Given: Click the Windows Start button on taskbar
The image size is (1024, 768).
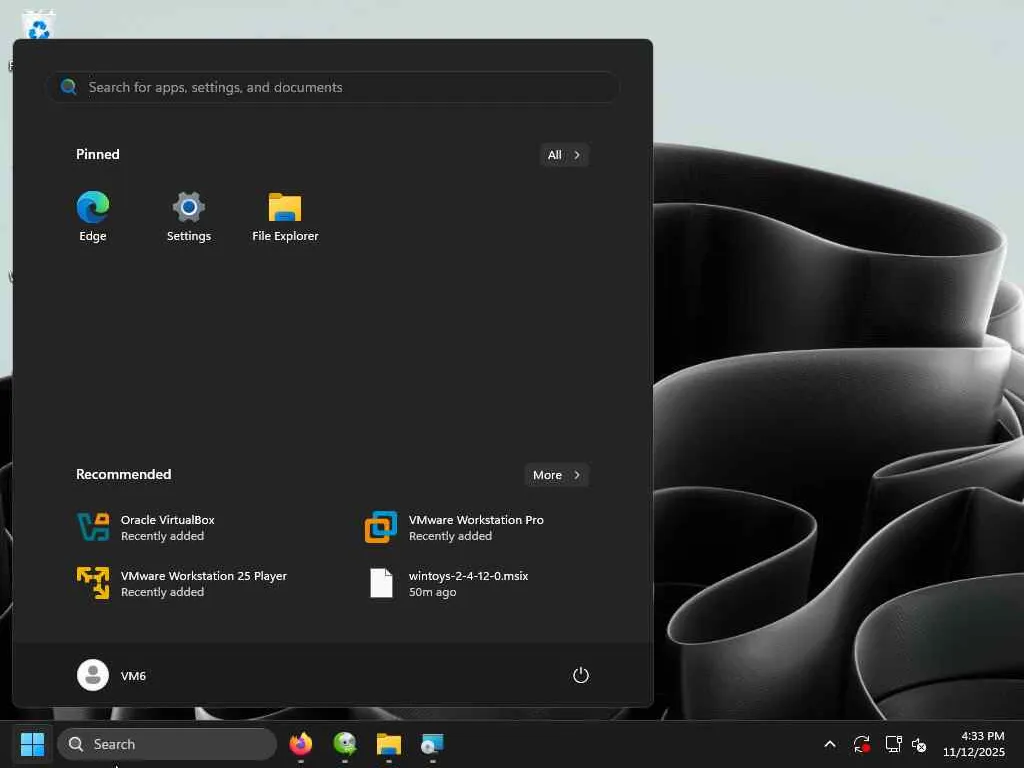Looking at the screenshot, I should (32, 744).
